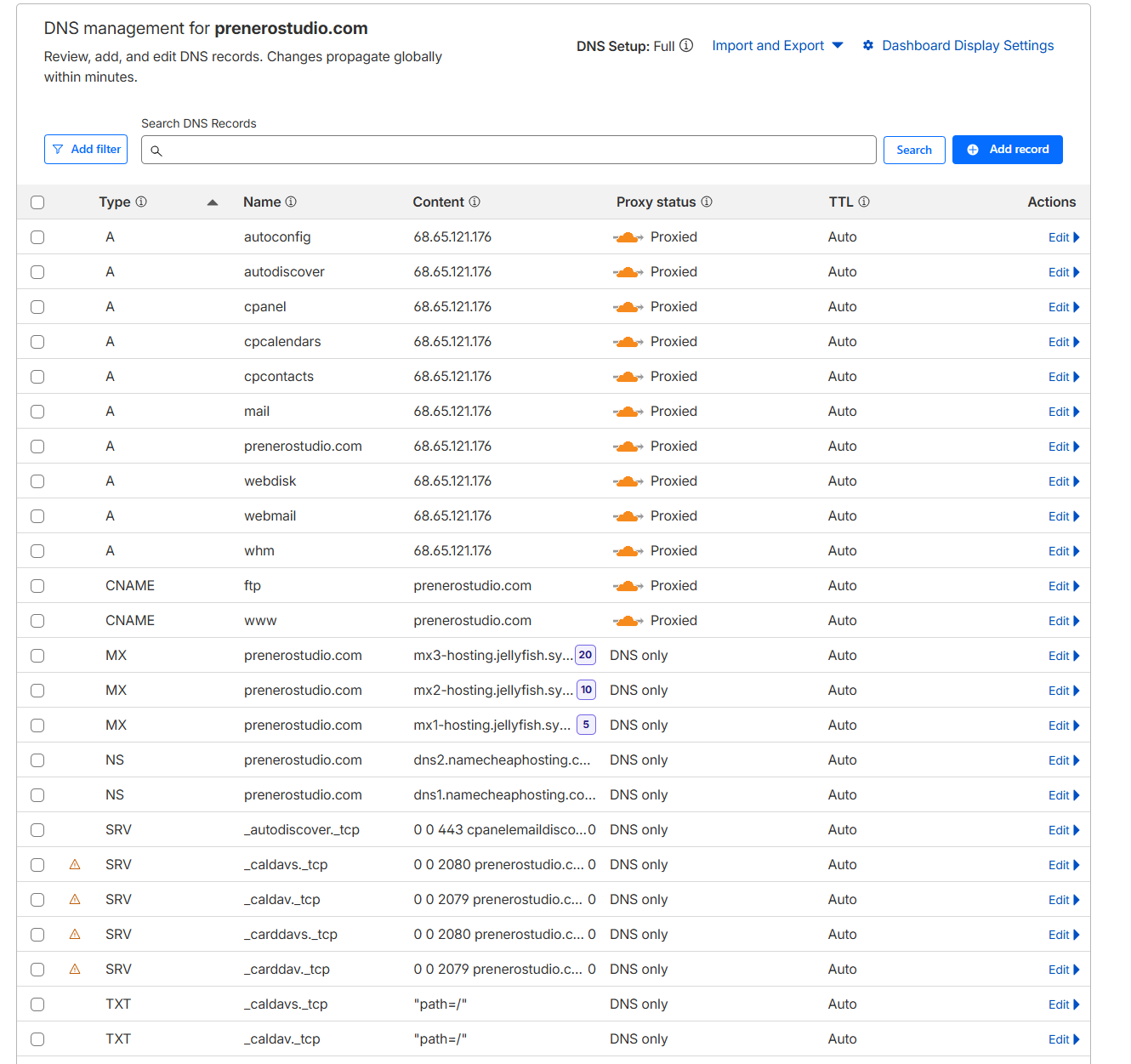Click the orange cloud icon for autoconfig
Image resolution: width=1131 pixels, height=1064 pixels.
click(628, 237)
